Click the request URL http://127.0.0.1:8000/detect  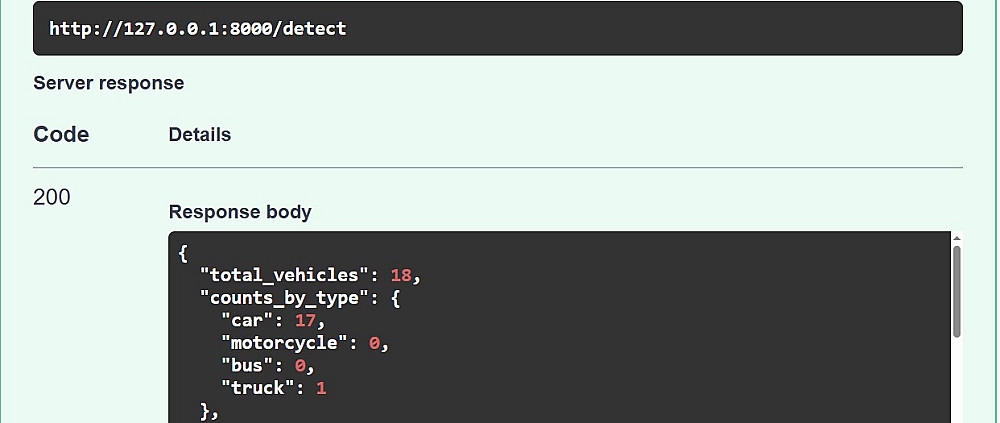pos(198,29)
